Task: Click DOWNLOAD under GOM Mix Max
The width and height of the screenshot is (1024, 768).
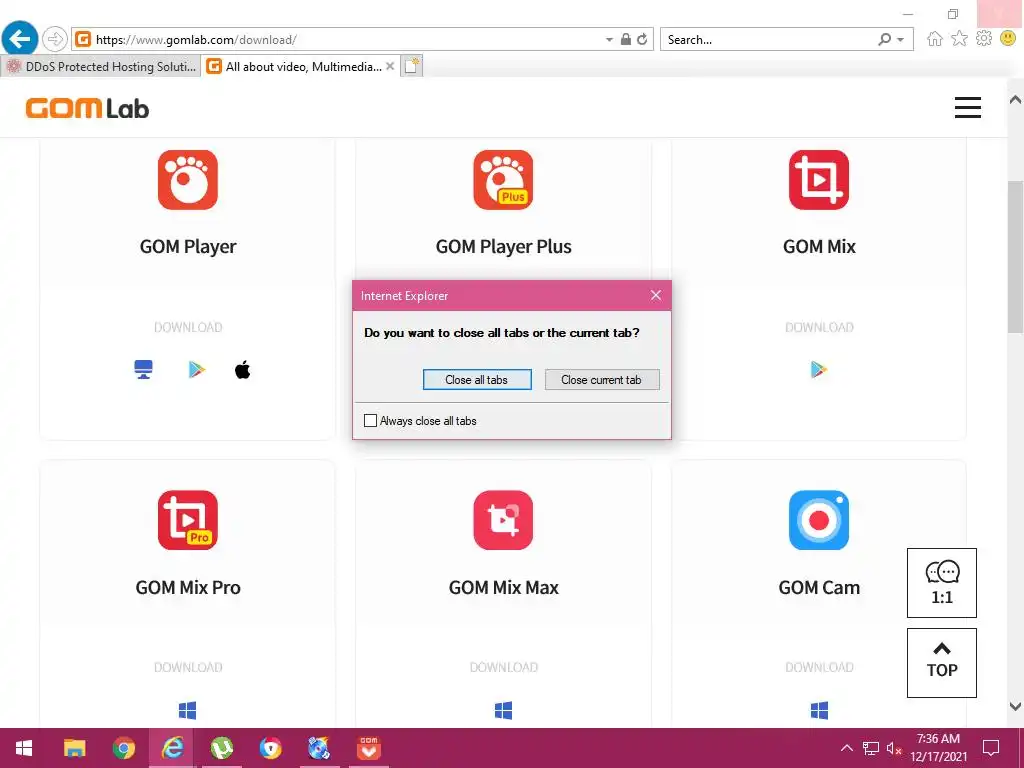Action: point(504,667)
